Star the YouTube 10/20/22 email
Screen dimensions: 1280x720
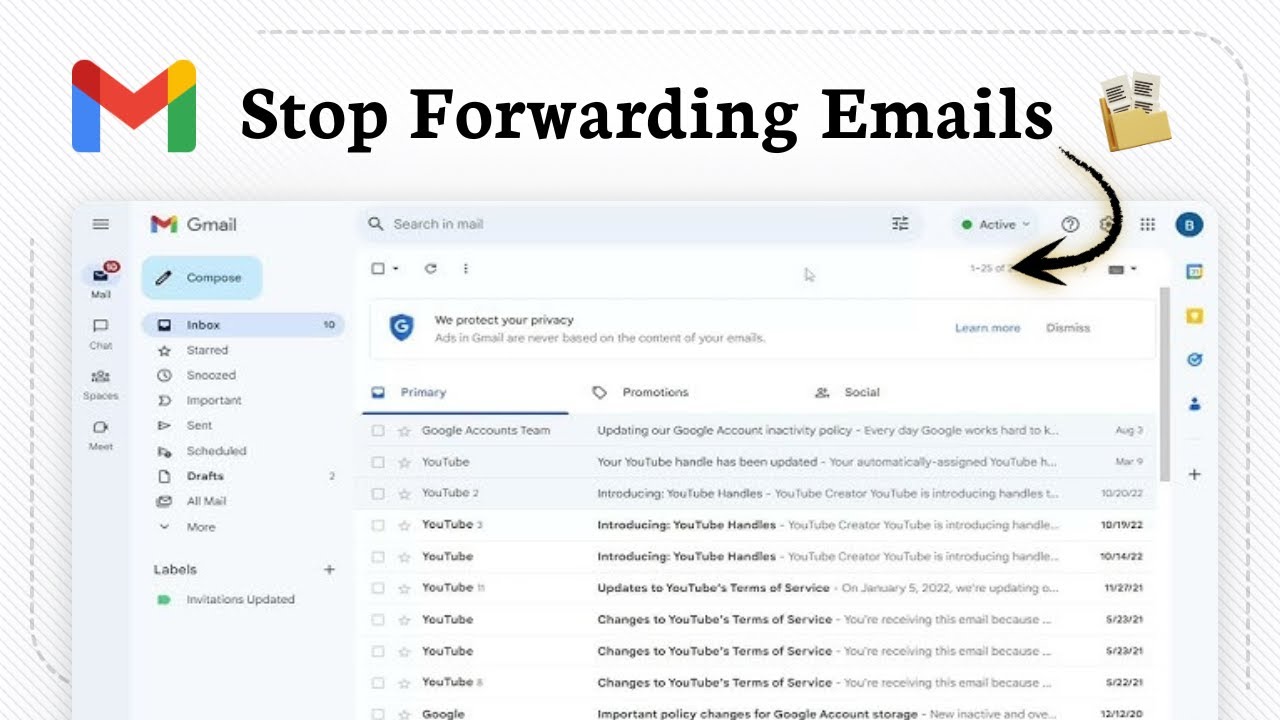404,493
